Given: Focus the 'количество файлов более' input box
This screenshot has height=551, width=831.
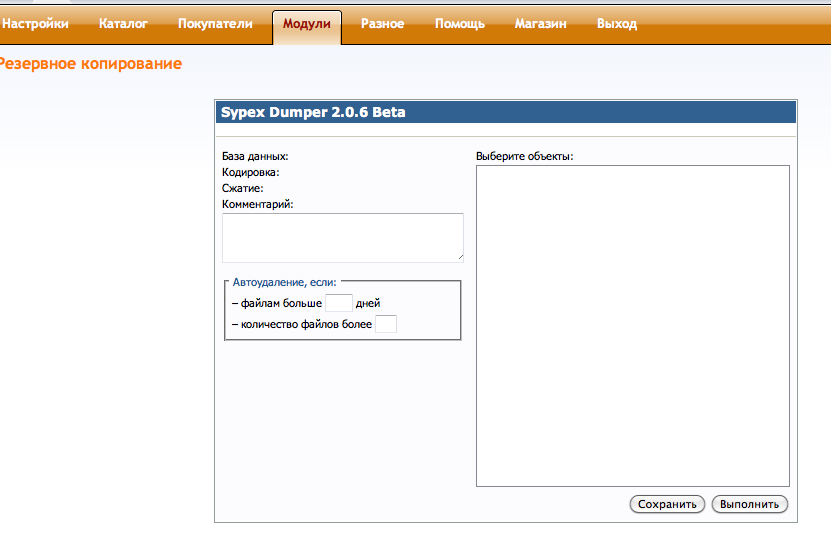Looking at the screenshot, I should point(385,324).
